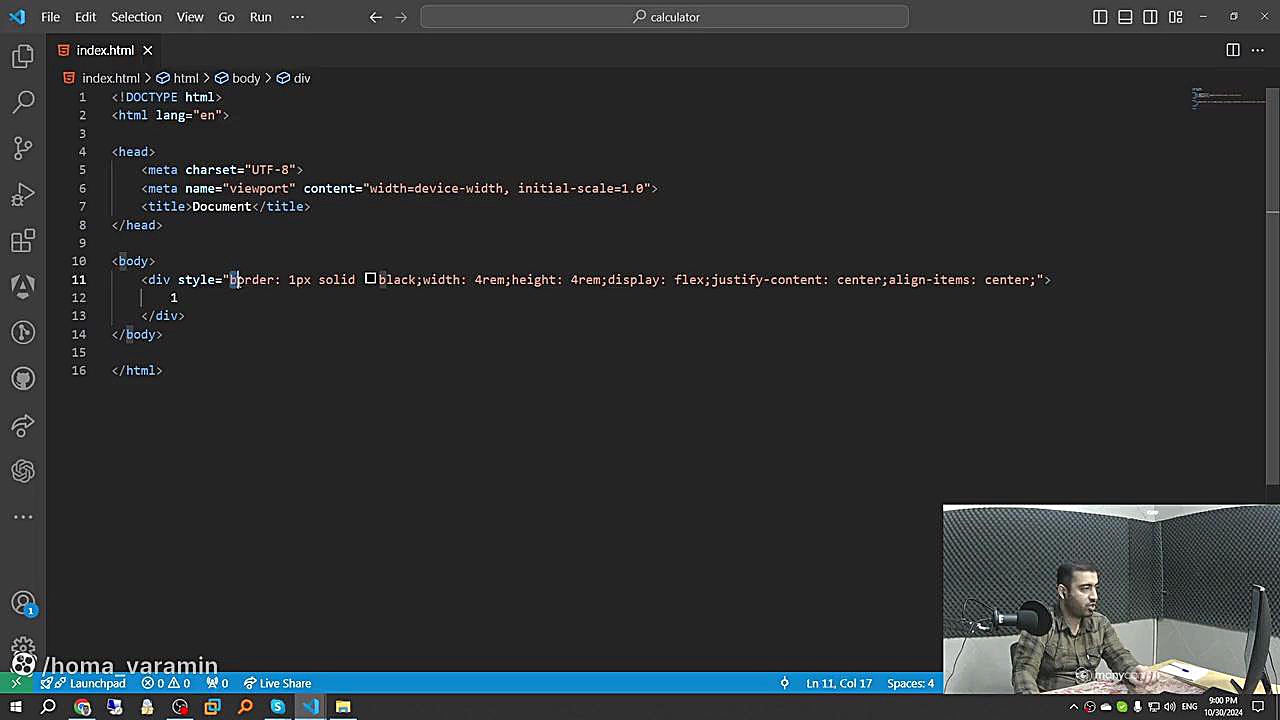Expand the title bar menu overflow ellipsis

point(297,17)
